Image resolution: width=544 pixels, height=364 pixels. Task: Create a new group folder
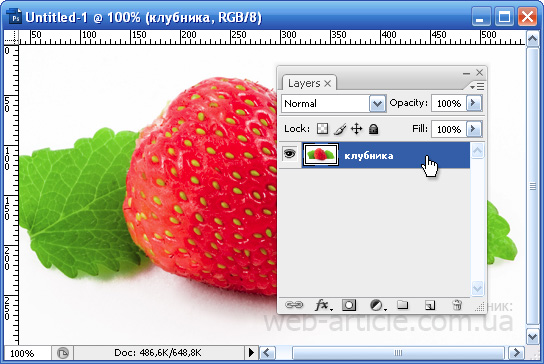pos(402,305)
